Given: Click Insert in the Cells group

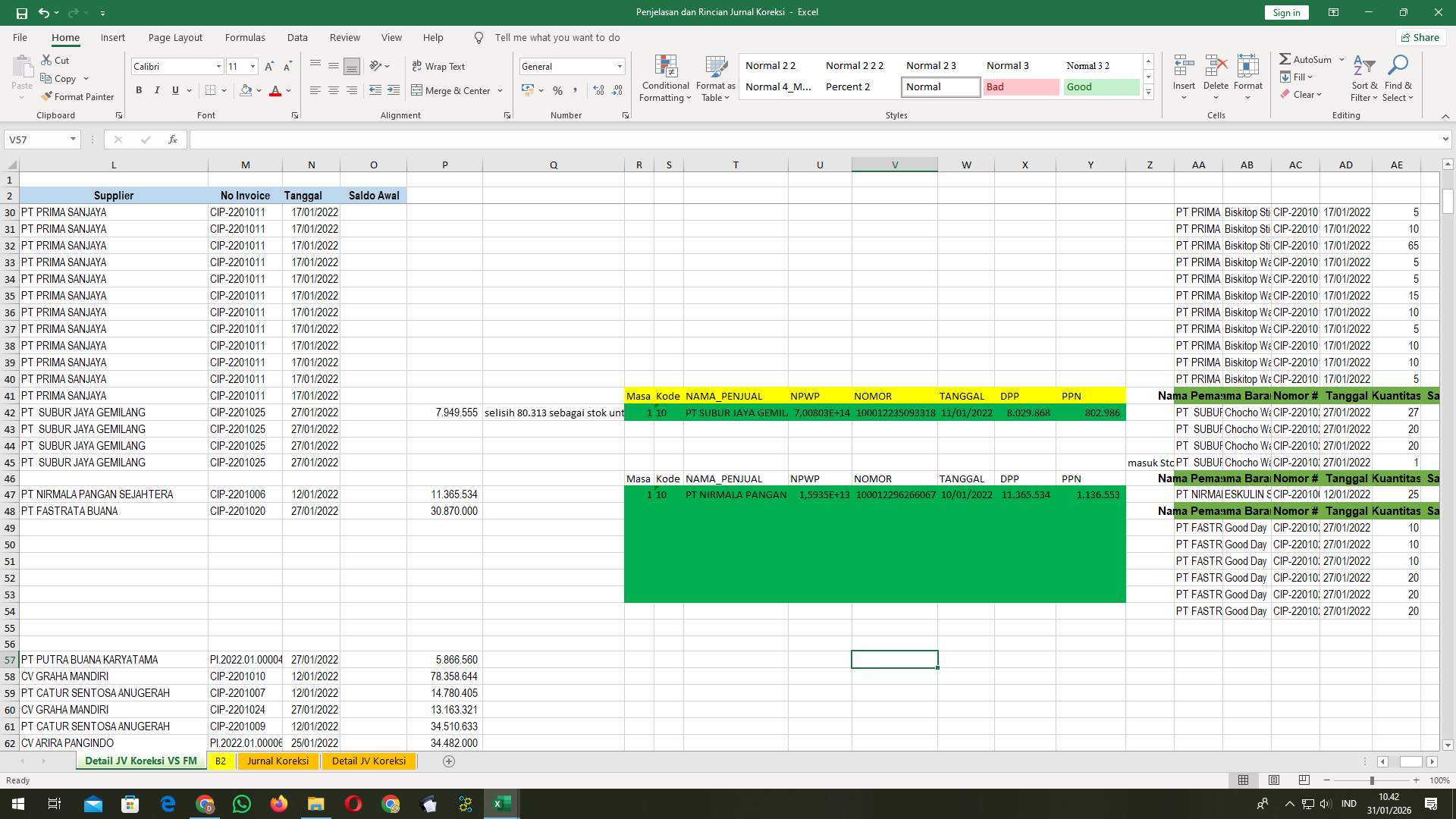Looking at the screenshot, I should click(1183, 76).
